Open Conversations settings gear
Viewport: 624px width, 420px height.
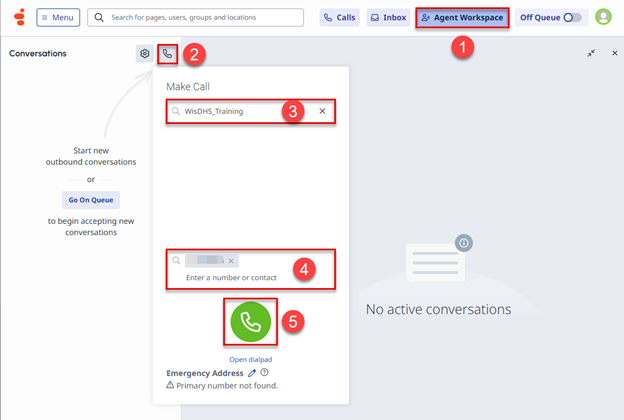coord(145,53)
